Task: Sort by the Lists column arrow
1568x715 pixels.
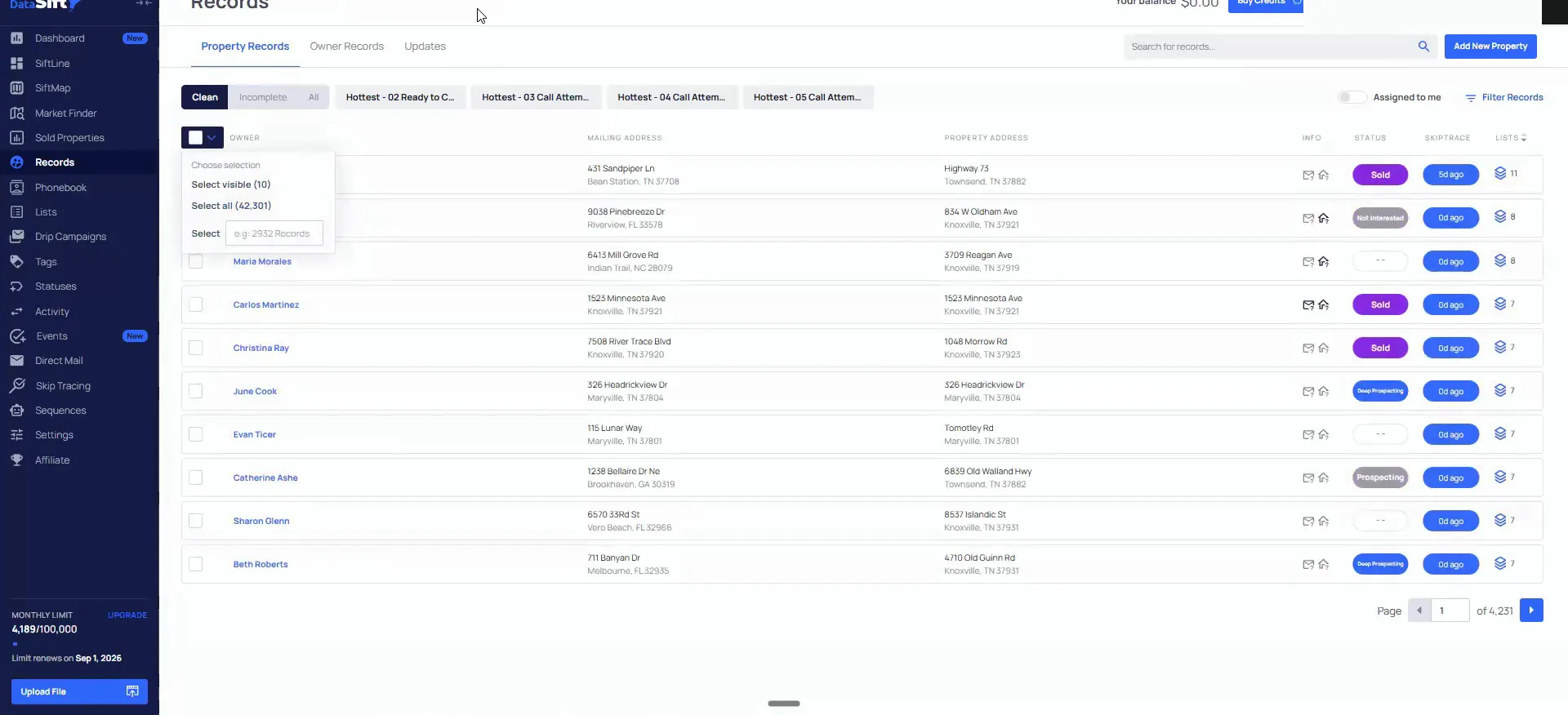Action: pyautogui.click(x=1524, y=138)
